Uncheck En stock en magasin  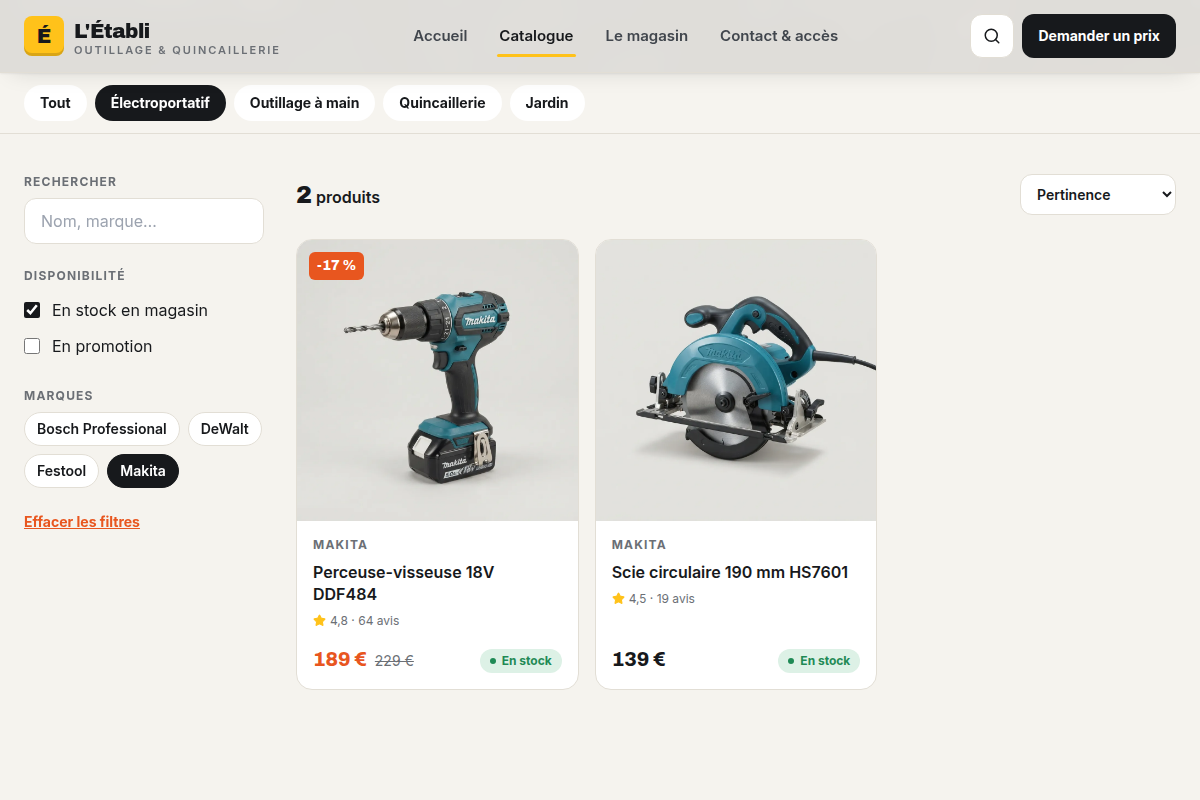tap(32, 310)
